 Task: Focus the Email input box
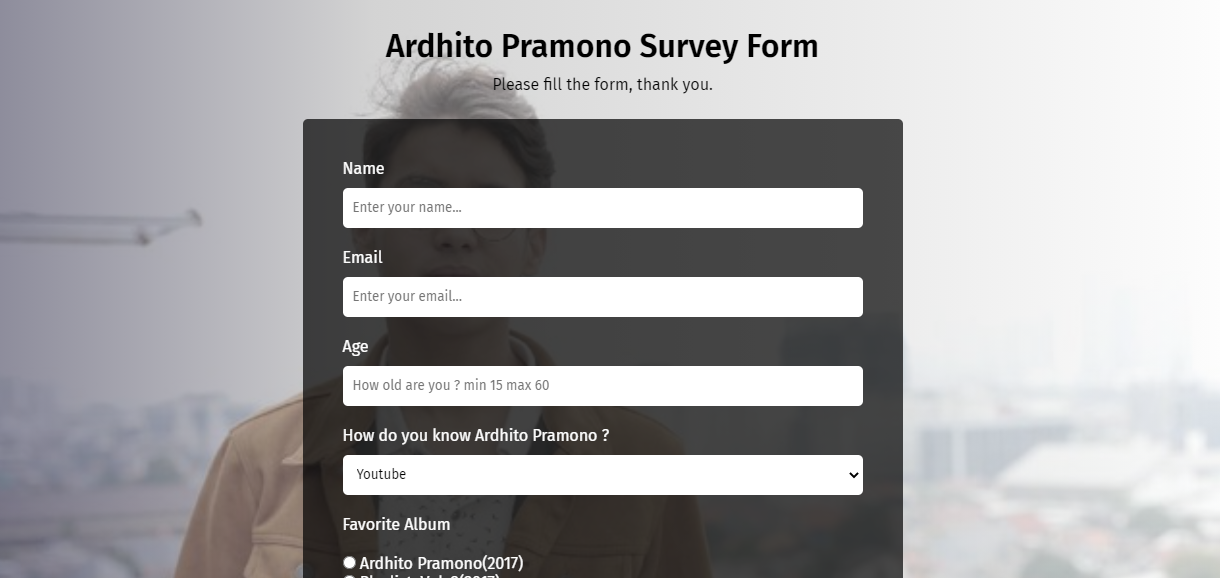pos(602,297)
